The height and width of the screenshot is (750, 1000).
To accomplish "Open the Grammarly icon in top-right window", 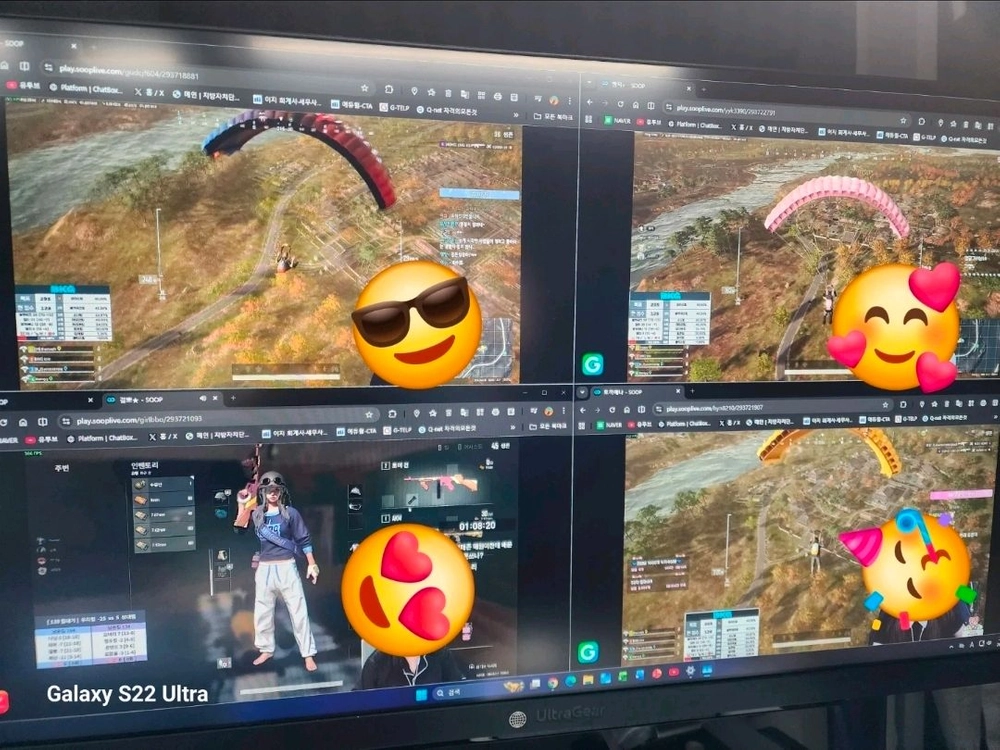I will point(592,364).
